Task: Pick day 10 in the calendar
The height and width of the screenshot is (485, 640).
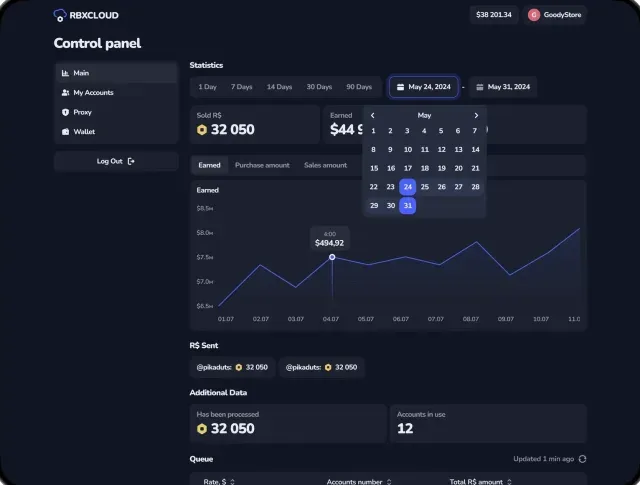Action: 408,150
